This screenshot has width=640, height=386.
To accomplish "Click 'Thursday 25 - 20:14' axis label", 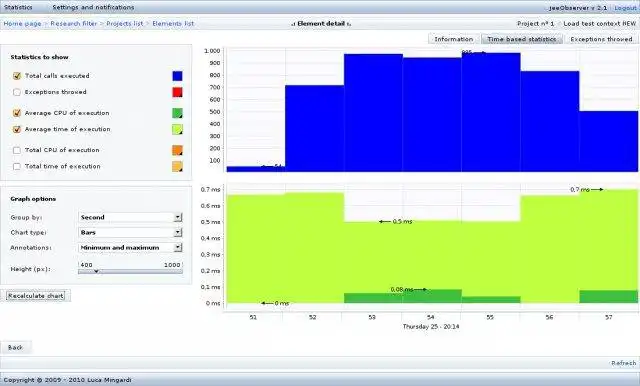I will pyautogui.click(x=431, y=326).
